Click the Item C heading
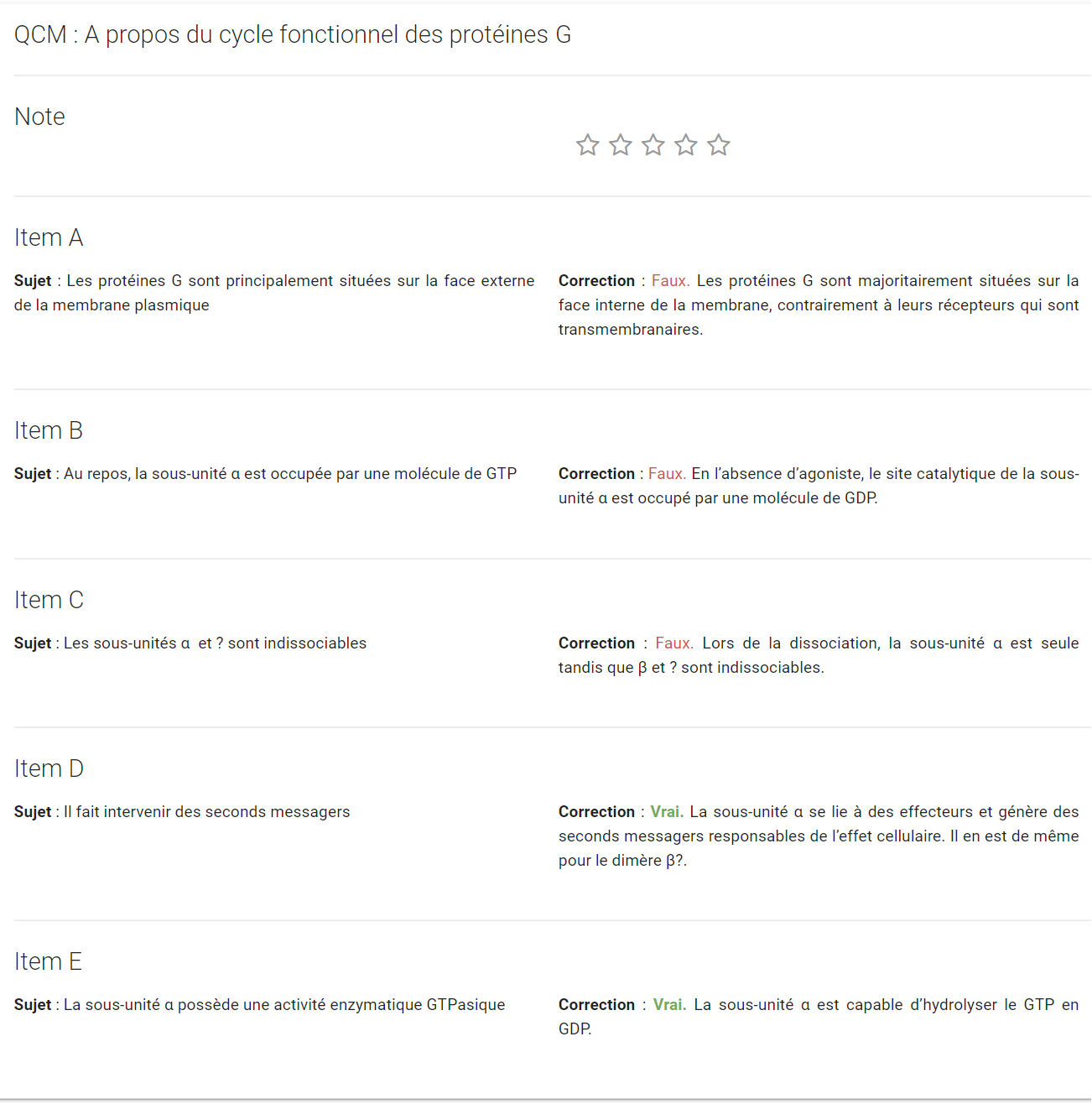This screenshot has height=1104, width=1092. [x=49, y=600]
